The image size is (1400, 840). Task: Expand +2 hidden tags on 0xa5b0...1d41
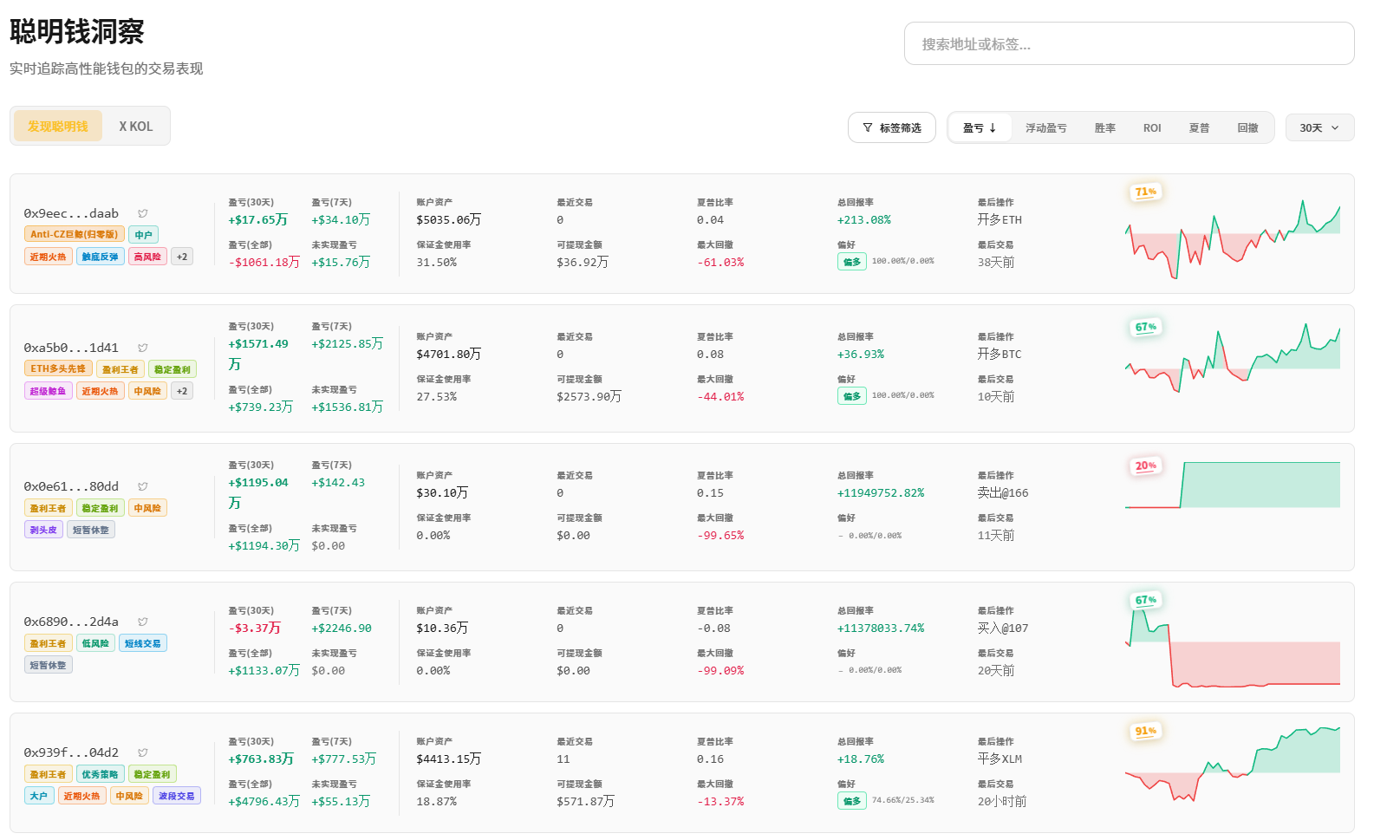(x=182, y=391)
